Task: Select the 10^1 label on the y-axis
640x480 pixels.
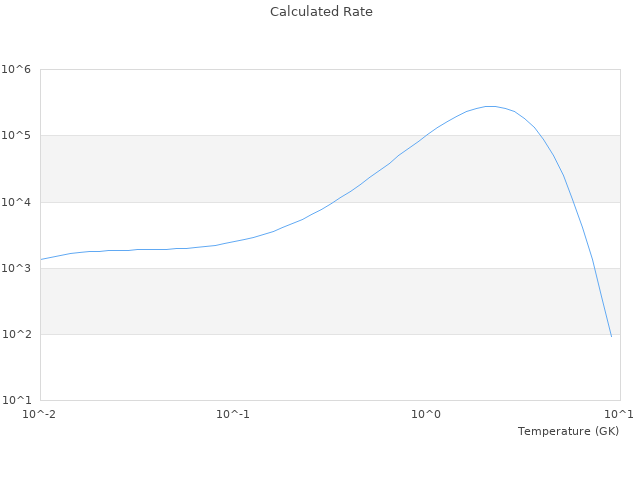Action: [x=17, y=400]
